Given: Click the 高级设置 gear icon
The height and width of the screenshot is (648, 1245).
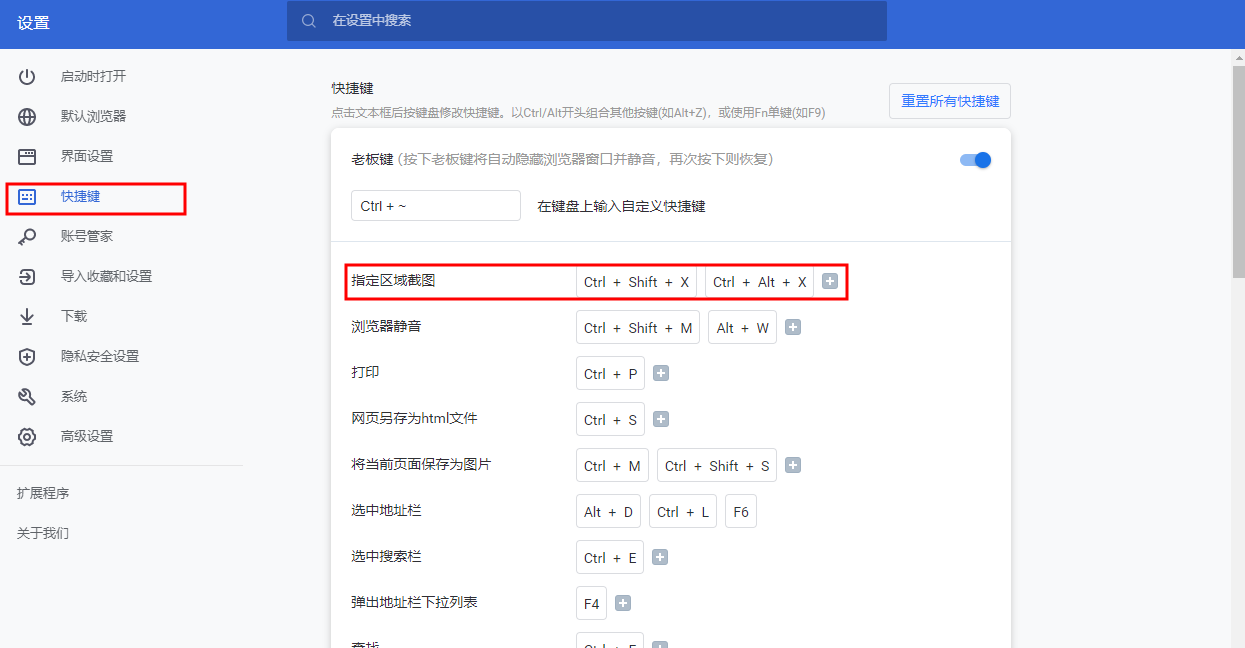Looking at the screenshot, I should click(25, 435).
